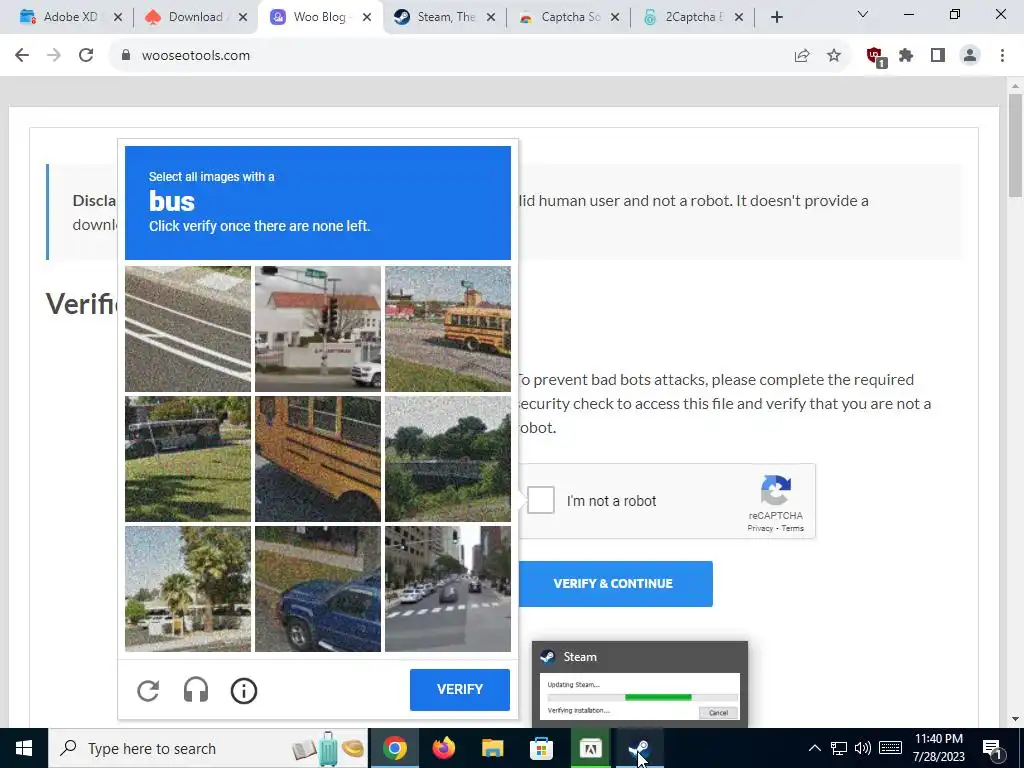Click the taskbar search box
Viewport: 1024px width, 768px height.
click(x=208, y=748)
